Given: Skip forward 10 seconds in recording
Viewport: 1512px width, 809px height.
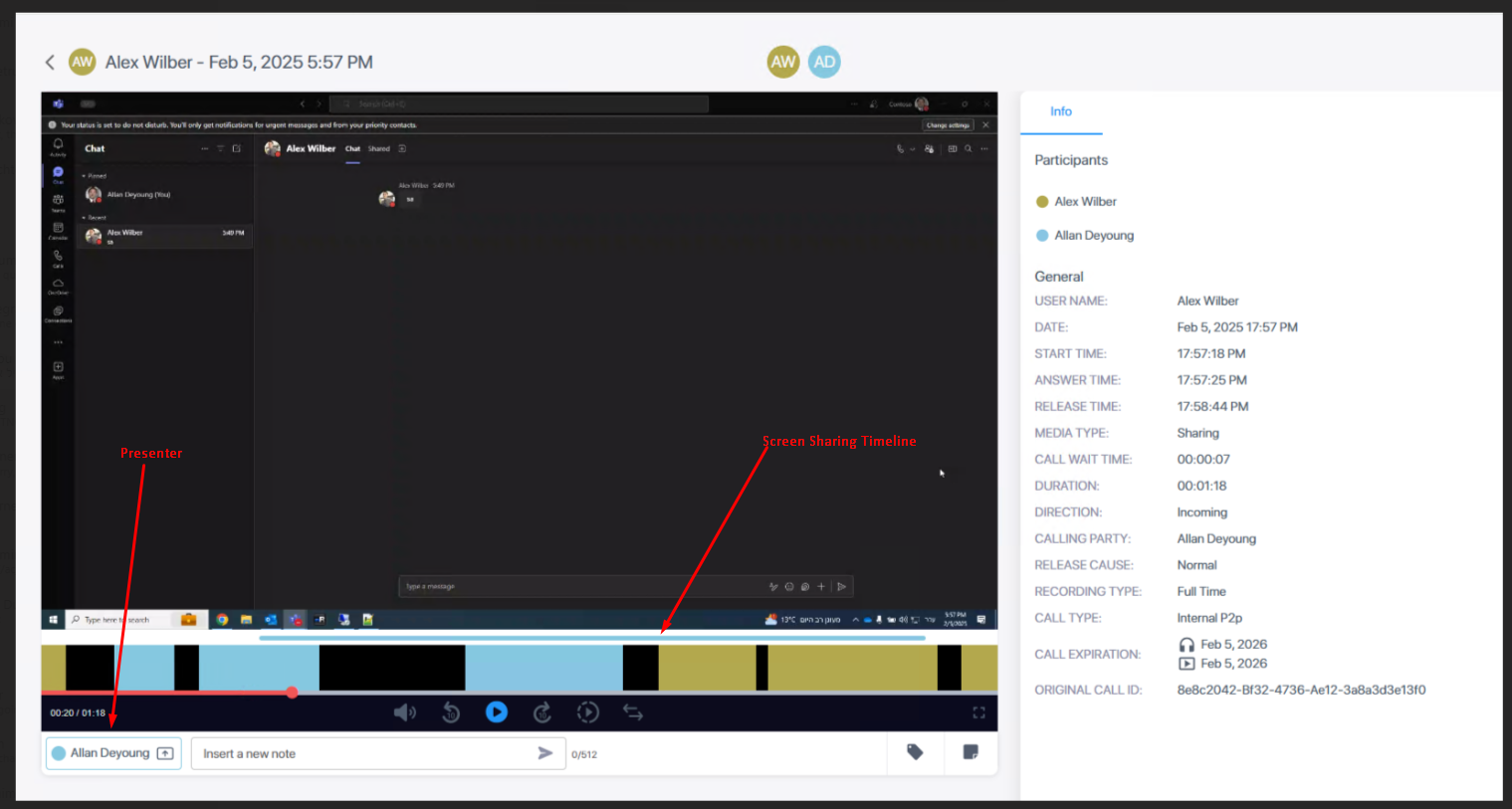Looking at the screenshot, I should (542, 712).
